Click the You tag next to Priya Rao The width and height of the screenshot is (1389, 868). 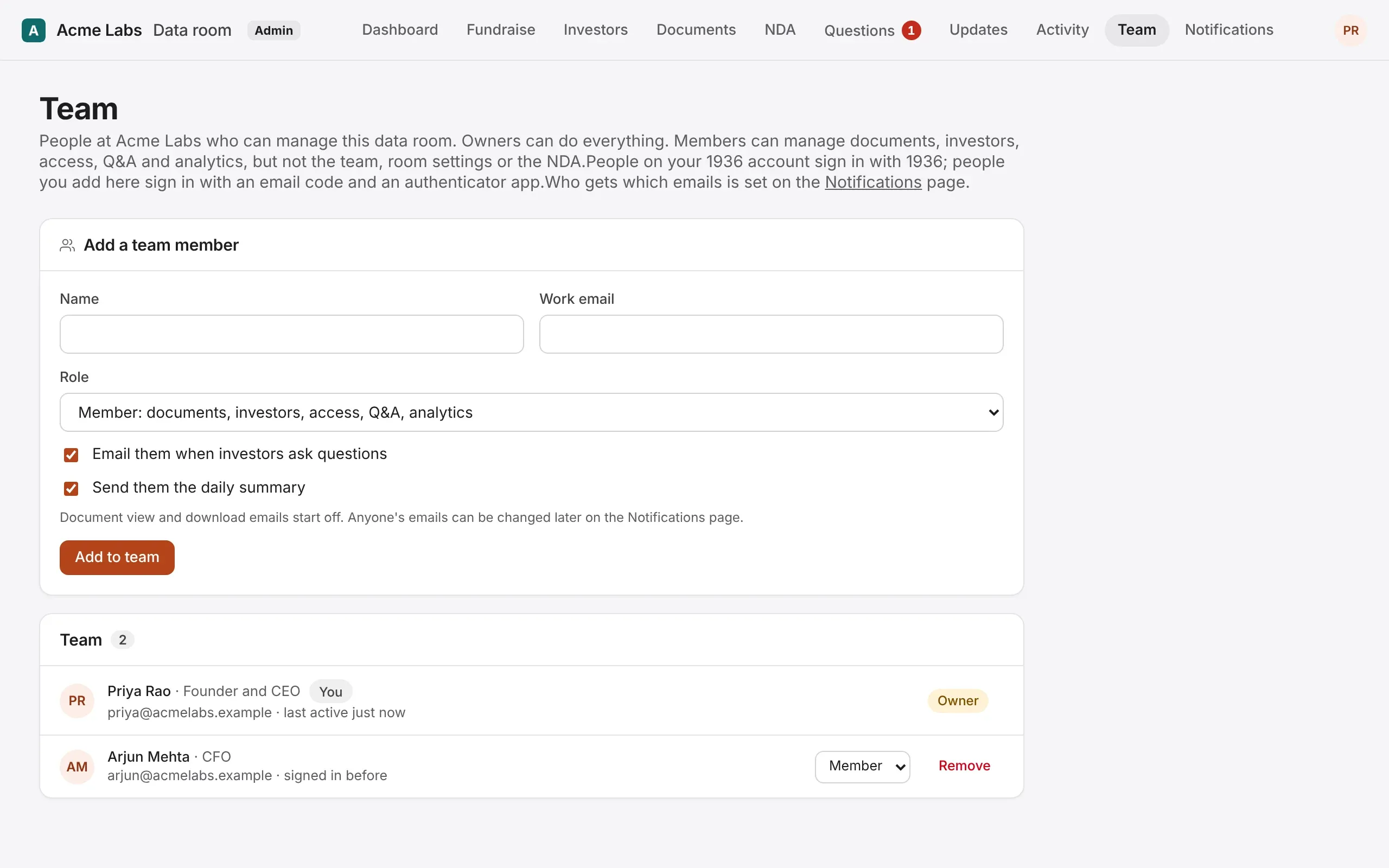click(330, 692)
